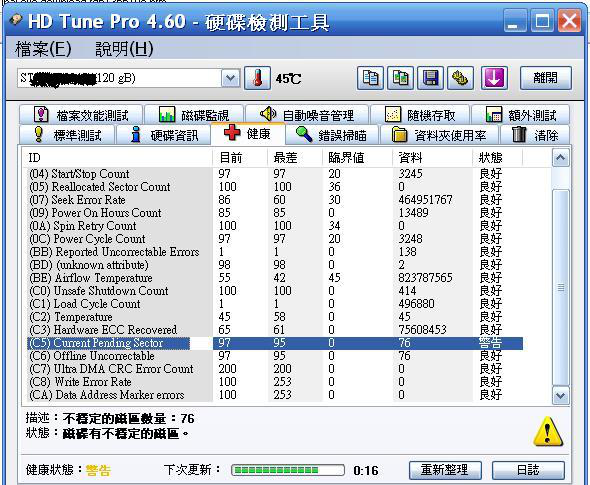Click the 狀態 column header
590x485 pixels.
497,158
